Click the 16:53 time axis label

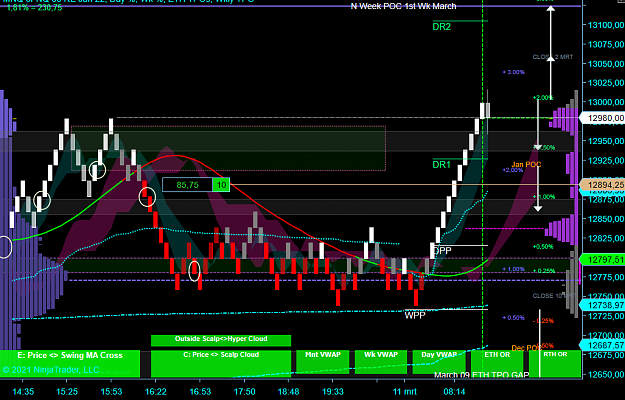(x=200, y=392)
